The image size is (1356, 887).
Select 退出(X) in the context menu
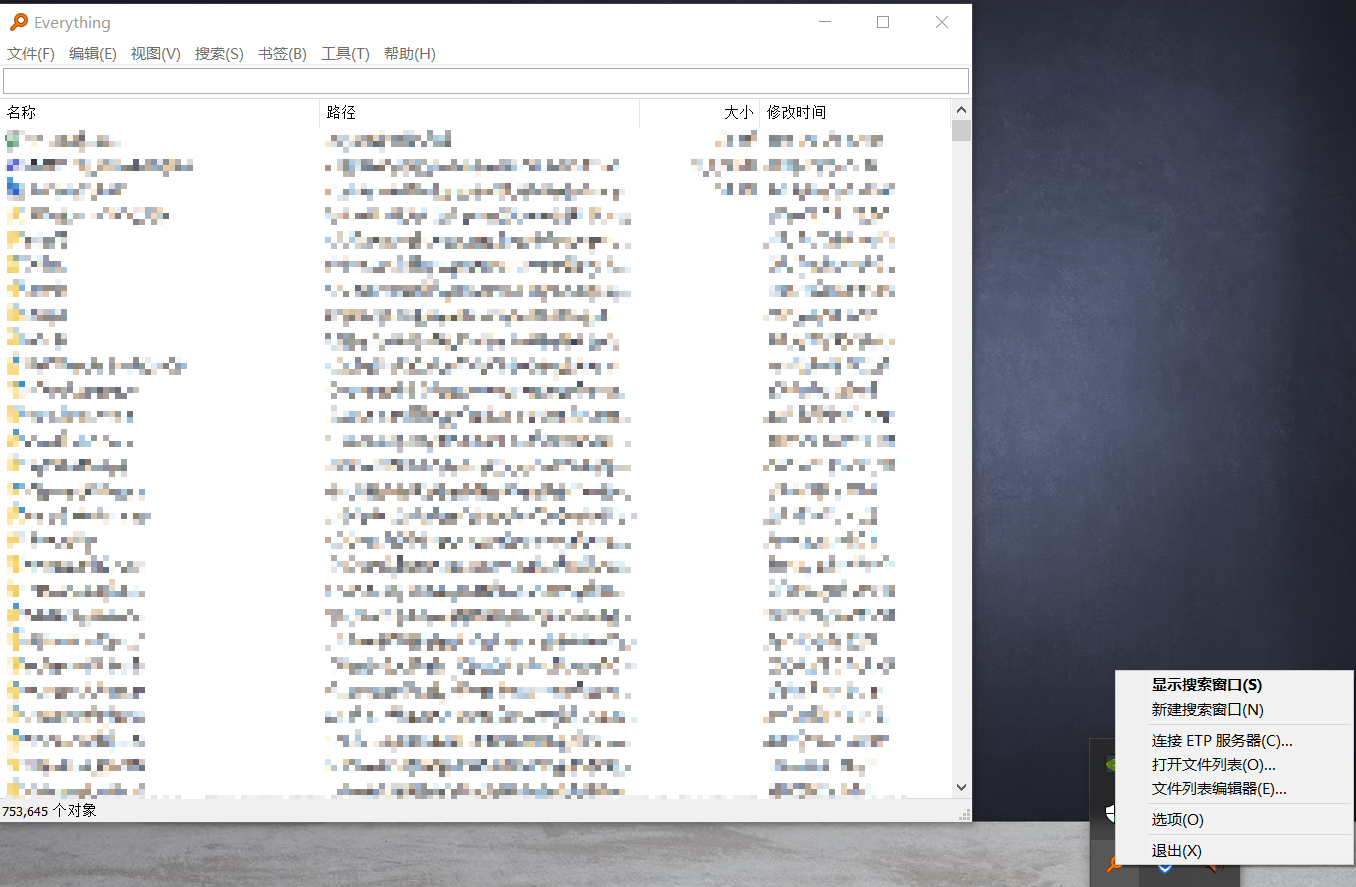(1176, 851)
